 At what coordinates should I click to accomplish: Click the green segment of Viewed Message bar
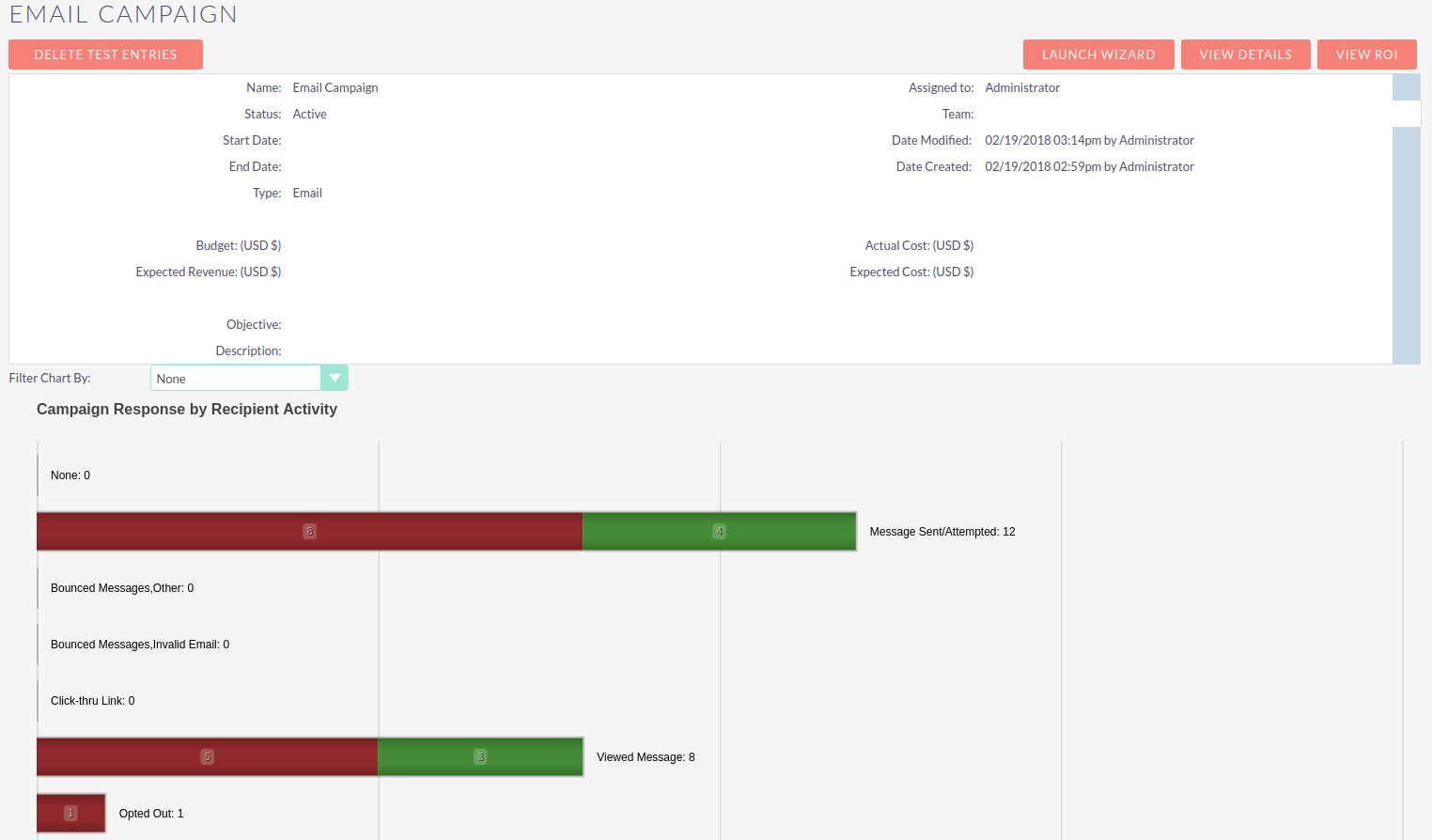click(x=480, y=756)
